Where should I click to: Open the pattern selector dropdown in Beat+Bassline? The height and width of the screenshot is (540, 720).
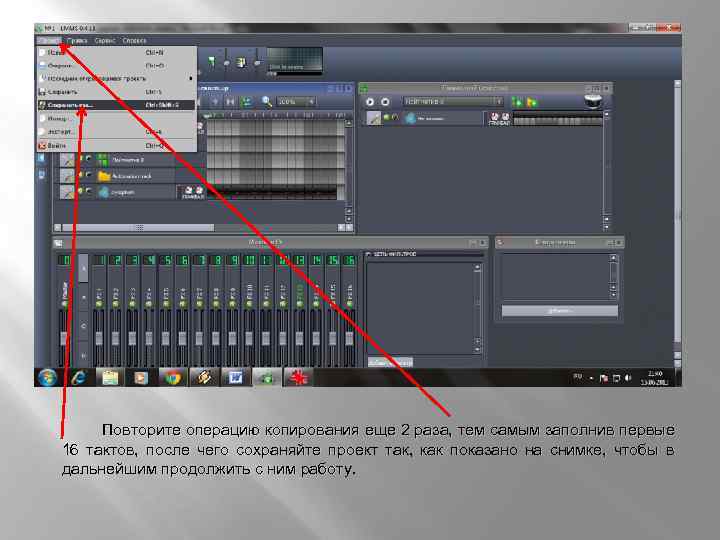click(x=452, y=101)
